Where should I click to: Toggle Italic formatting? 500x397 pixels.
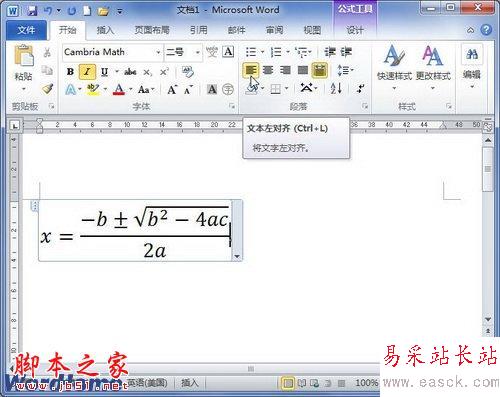tap(87, 71)
